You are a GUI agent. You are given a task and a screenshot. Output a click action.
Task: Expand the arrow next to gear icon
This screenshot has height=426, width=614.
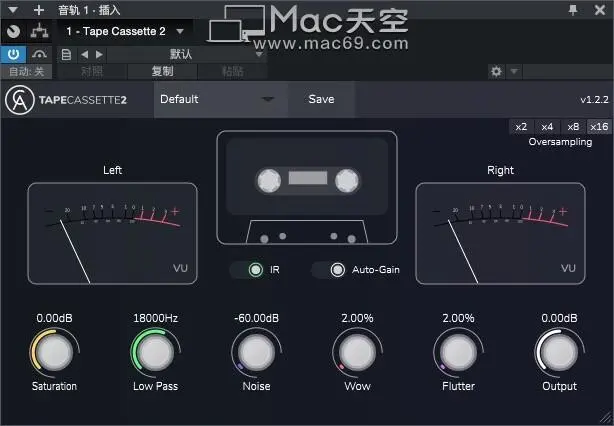(514, 72)
